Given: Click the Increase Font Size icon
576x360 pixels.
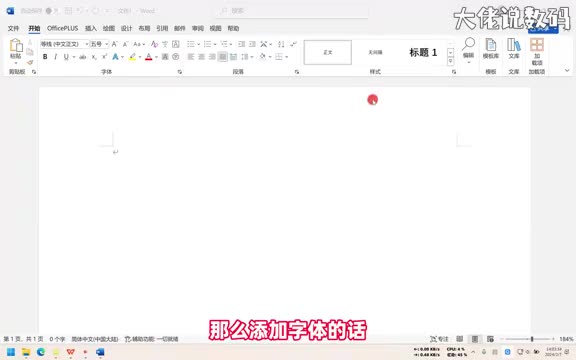Looking at the screenshot, I should pyautogui.click(x=115, y=44).
